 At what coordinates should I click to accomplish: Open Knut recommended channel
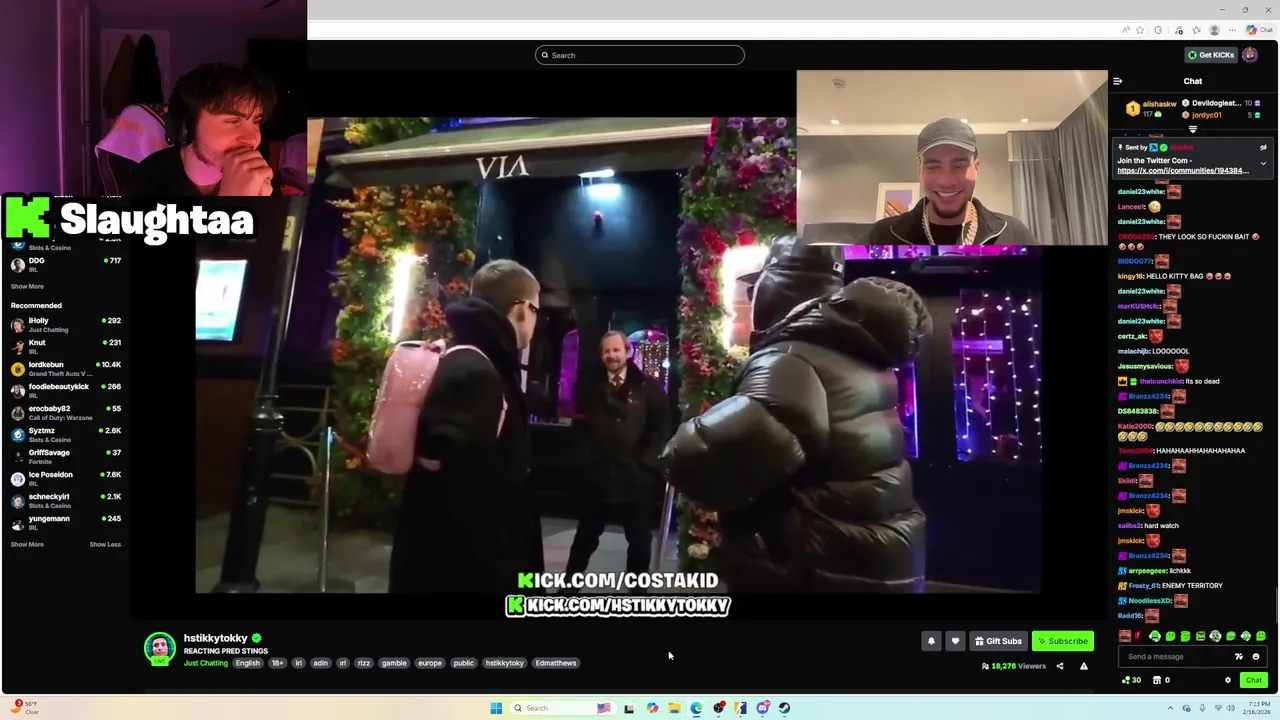pyautogui.click(x=66, y=347)
